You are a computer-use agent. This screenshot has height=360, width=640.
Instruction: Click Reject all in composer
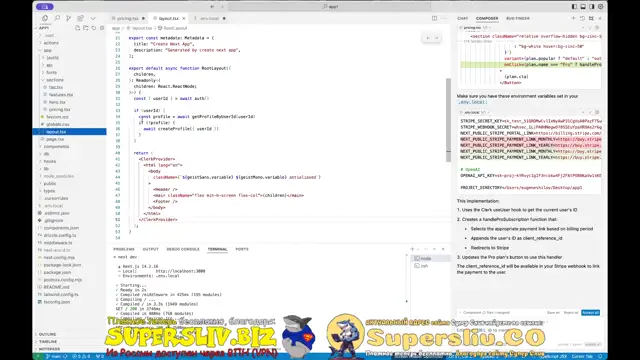coord(571,313)
